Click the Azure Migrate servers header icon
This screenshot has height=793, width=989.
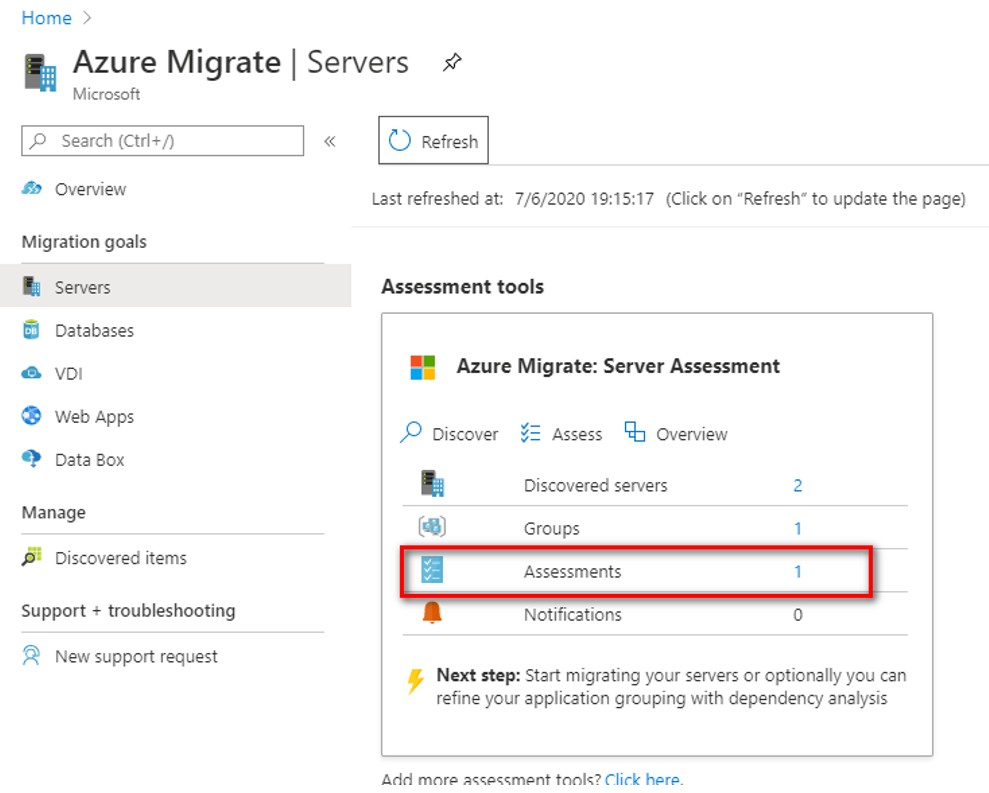tap(40, 73)
